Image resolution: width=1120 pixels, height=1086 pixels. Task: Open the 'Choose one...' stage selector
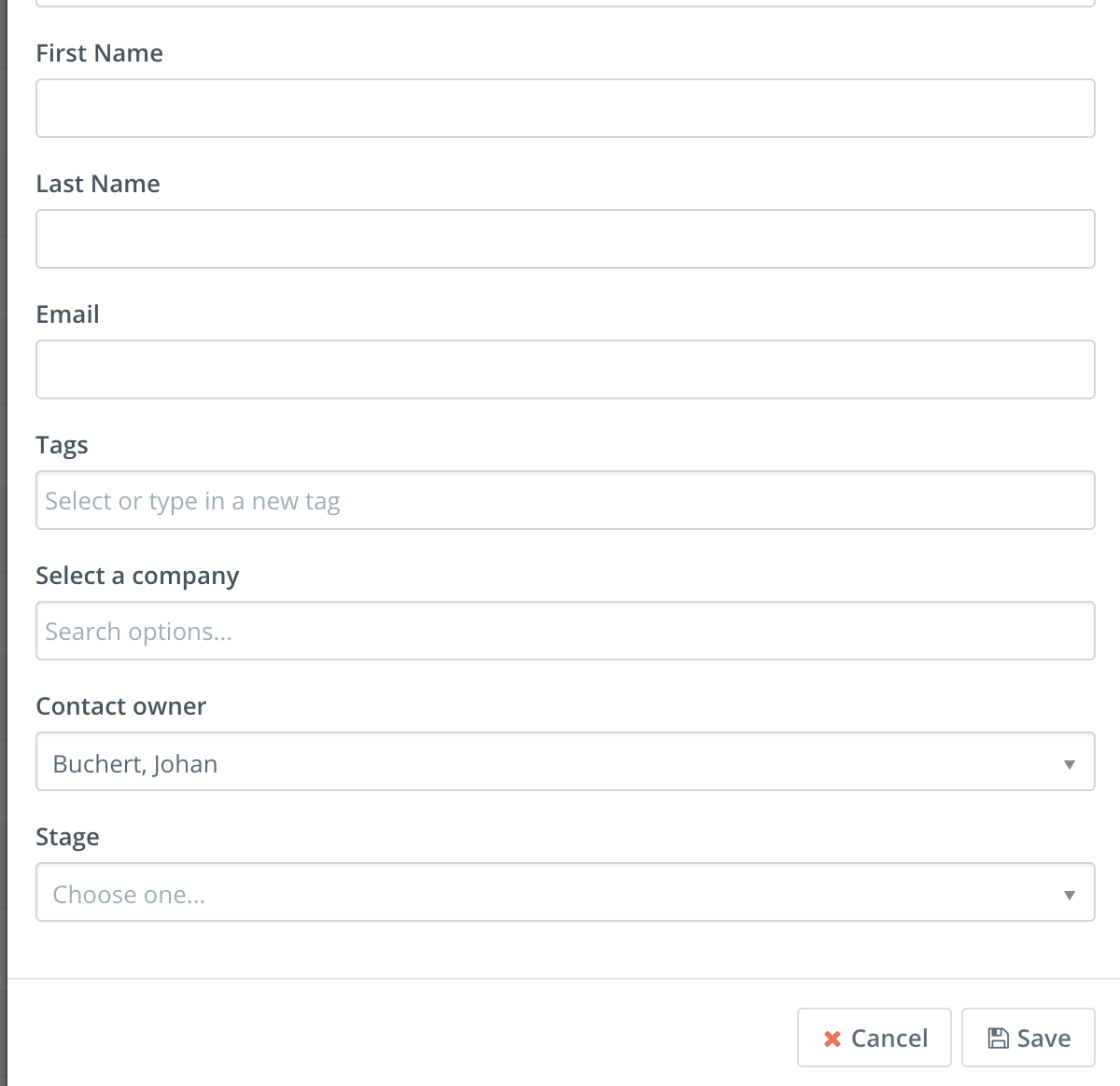click(x=565, y=892)
